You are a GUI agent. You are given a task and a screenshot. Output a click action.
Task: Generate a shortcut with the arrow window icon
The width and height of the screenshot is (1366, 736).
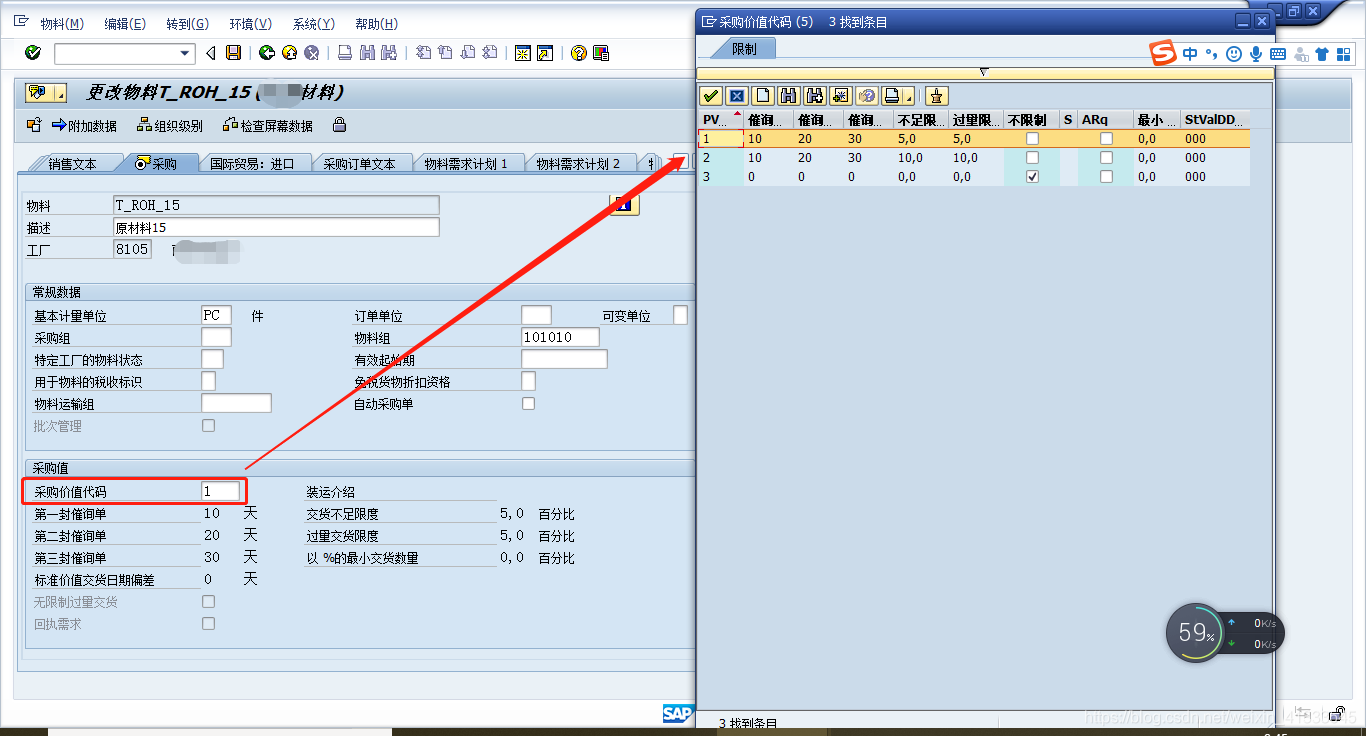pyautogui.click(x=545, y=53)
